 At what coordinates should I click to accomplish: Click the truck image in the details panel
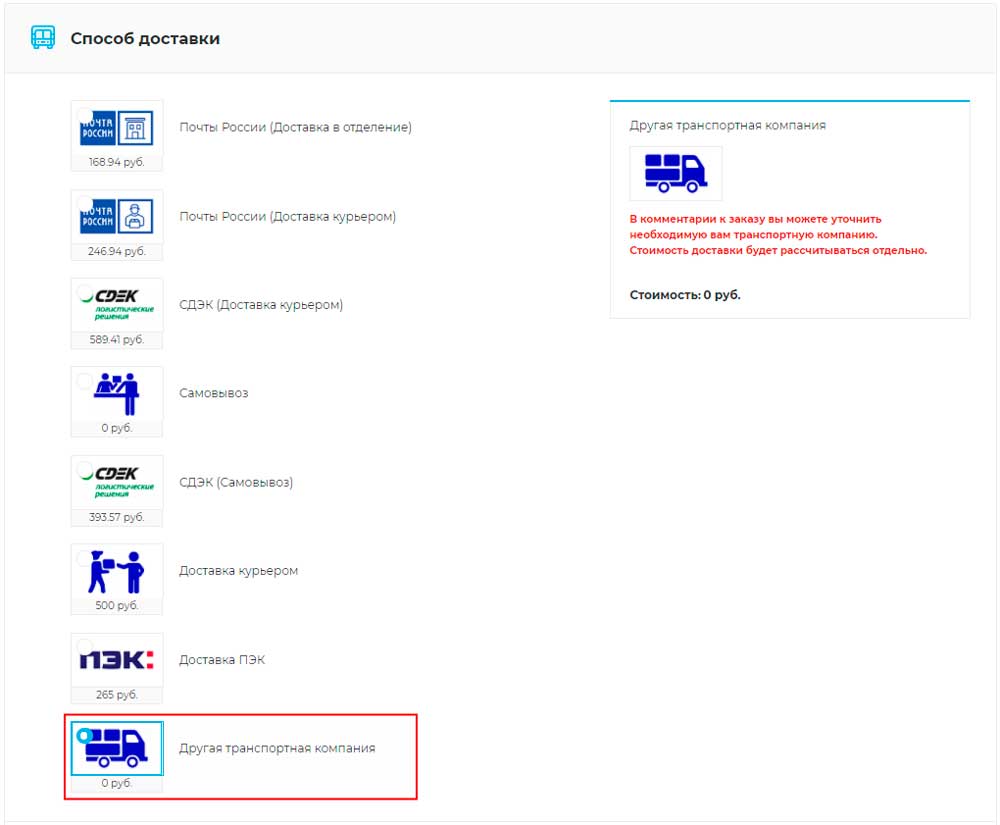pyautogui.click(x=676, y=173)
